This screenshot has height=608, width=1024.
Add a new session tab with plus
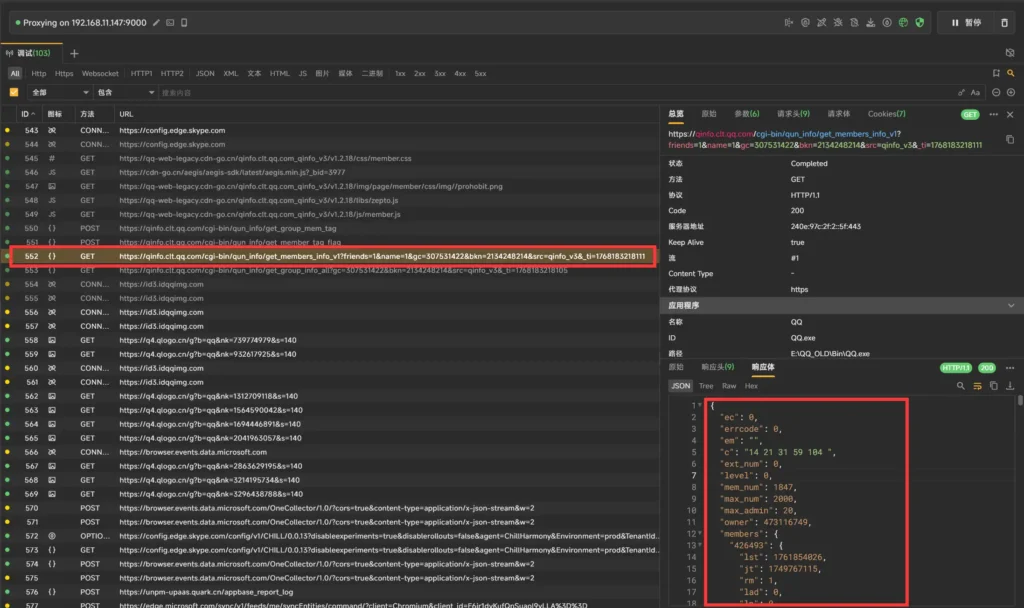[x=74, y=53]
